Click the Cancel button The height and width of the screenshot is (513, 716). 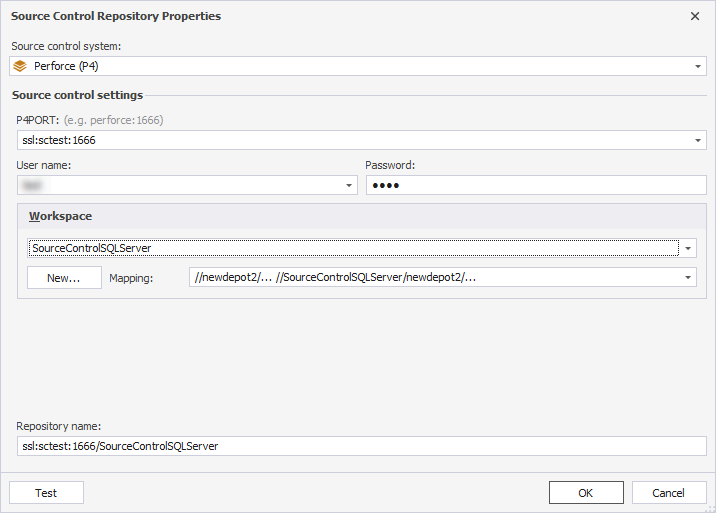click(x=669, y=493)
